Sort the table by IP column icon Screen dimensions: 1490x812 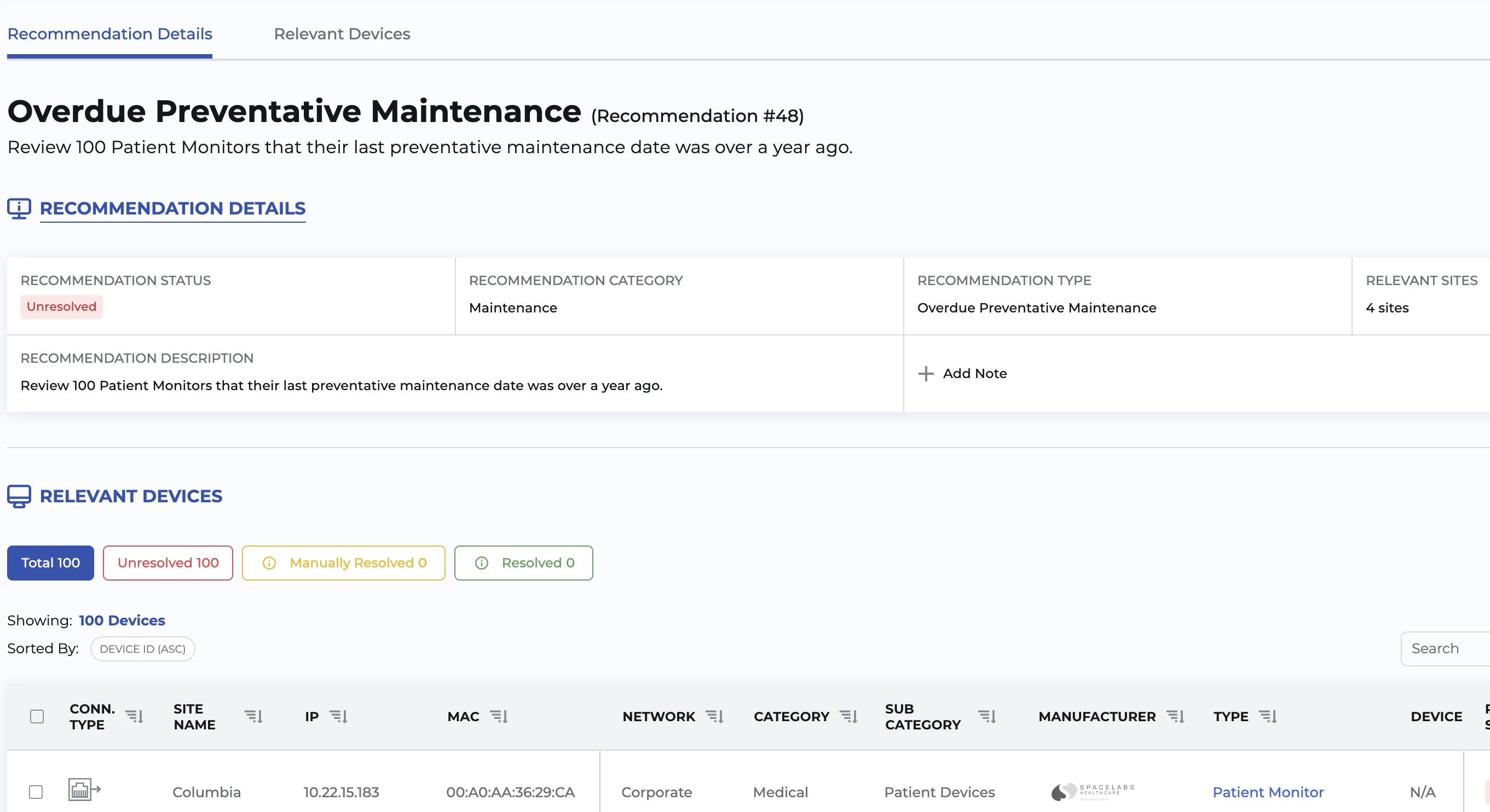(x=339, y=717)
